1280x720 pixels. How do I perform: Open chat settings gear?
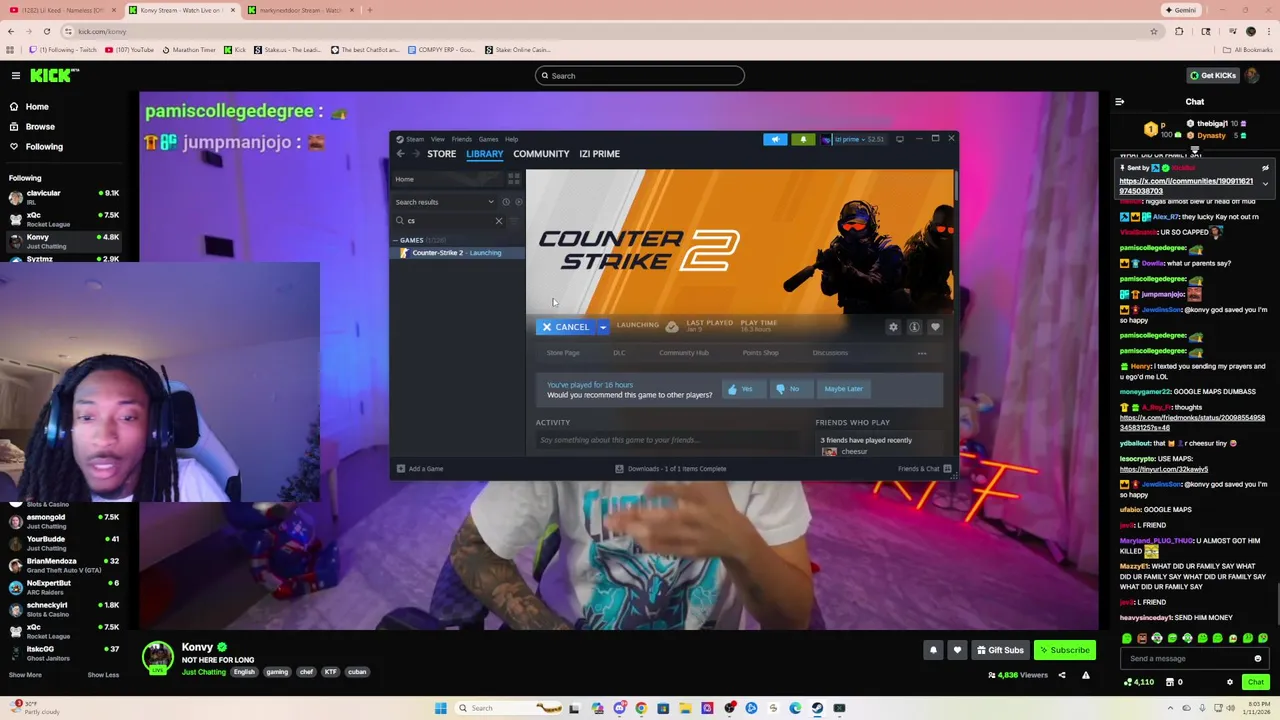pyautogui.click(x=1230, y=682)
